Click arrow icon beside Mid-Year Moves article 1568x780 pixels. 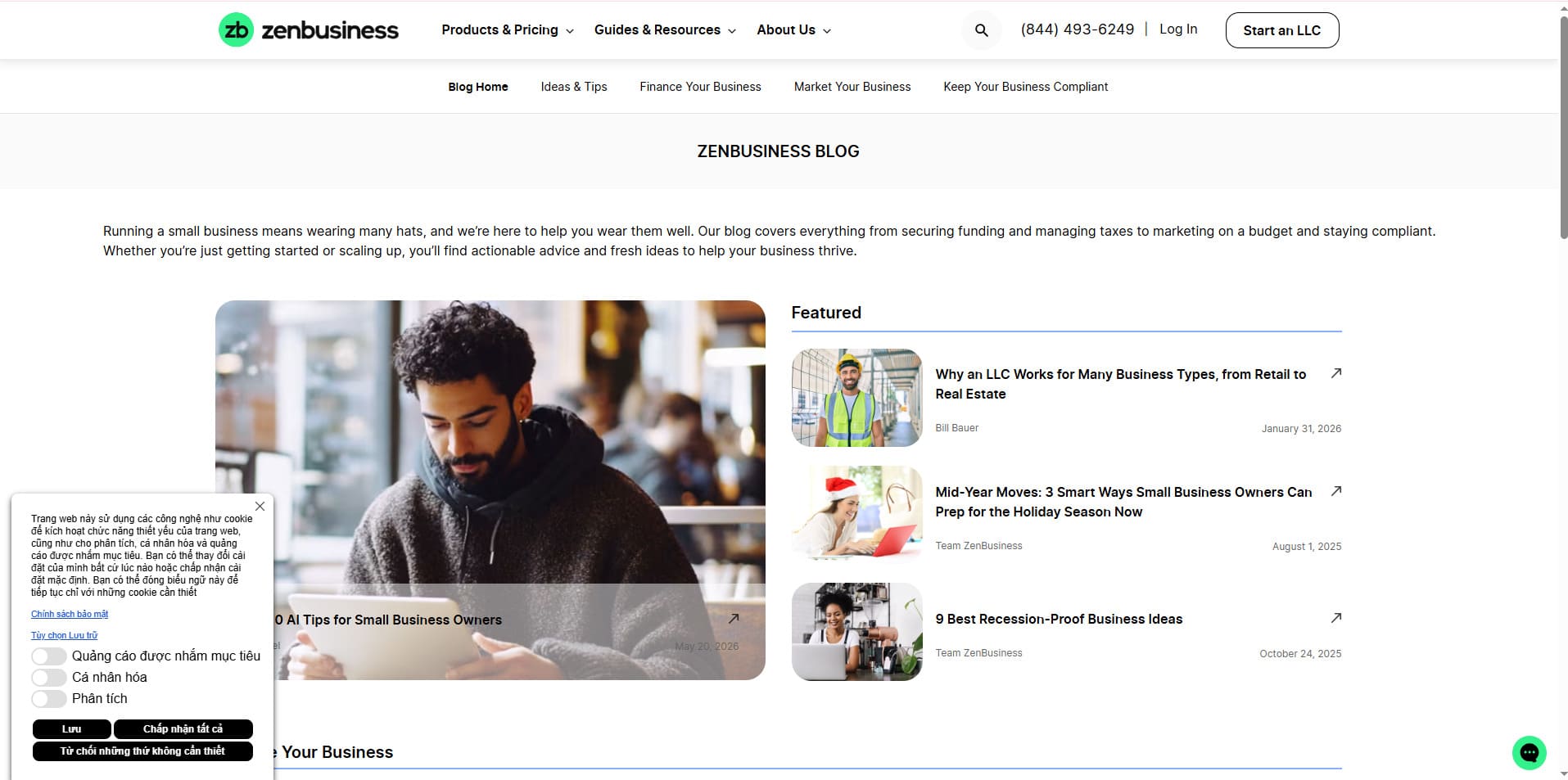[1335, 491]
